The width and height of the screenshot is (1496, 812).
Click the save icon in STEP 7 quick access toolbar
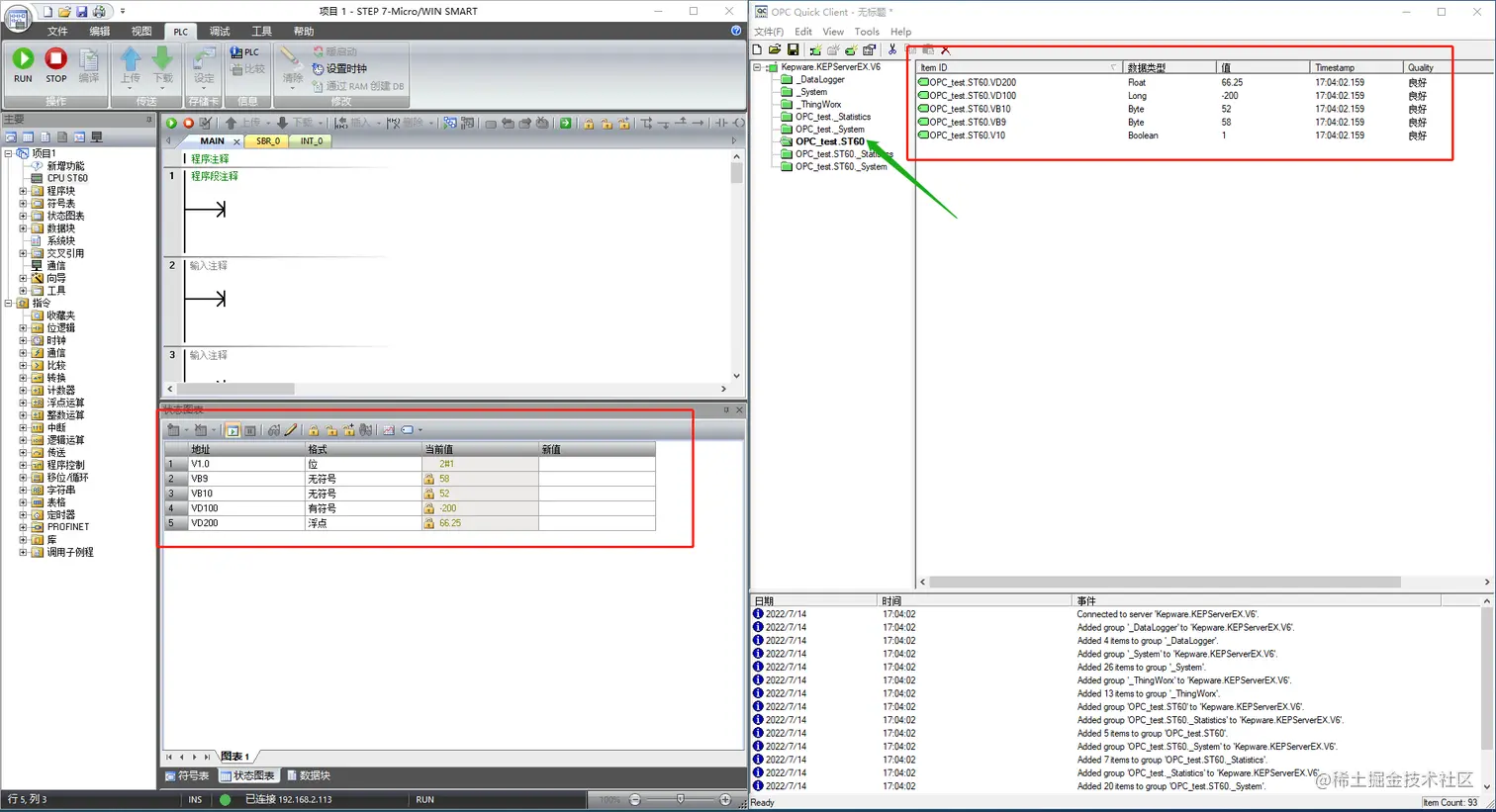click(x=81, y=11)
